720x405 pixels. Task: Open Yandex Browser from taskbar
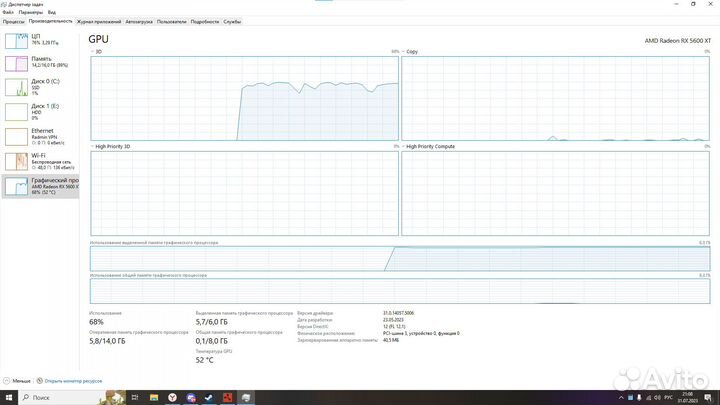[x=172, y=398]
